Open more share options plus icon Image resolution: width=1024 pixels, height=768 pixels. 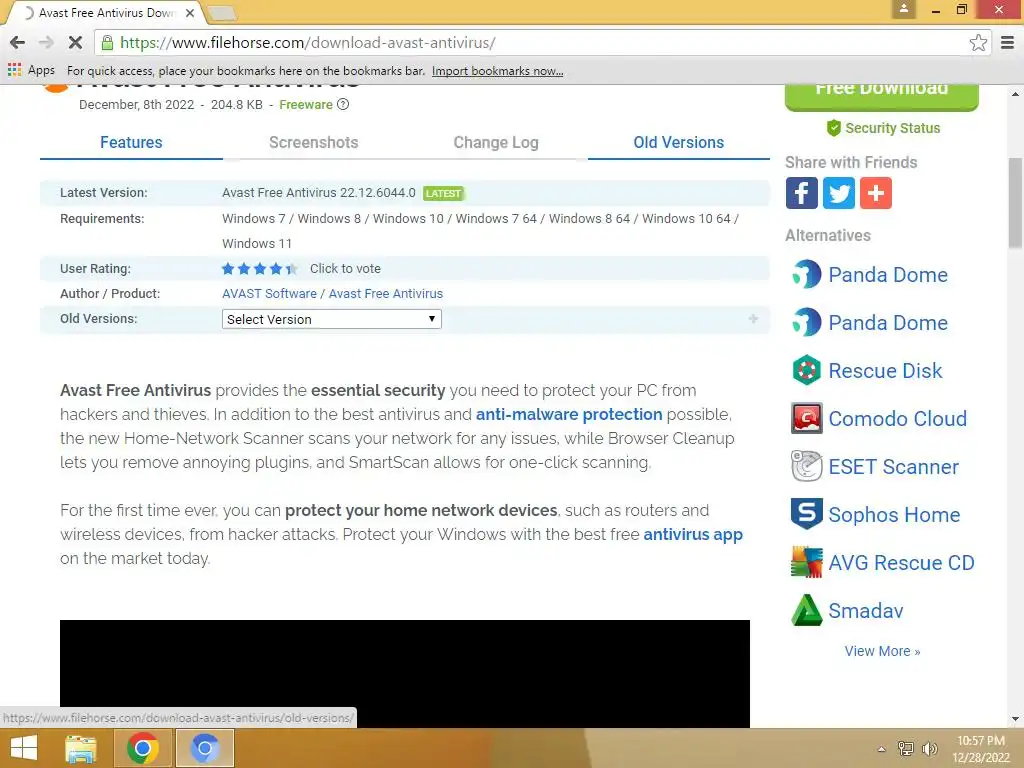tap(876, 193)
